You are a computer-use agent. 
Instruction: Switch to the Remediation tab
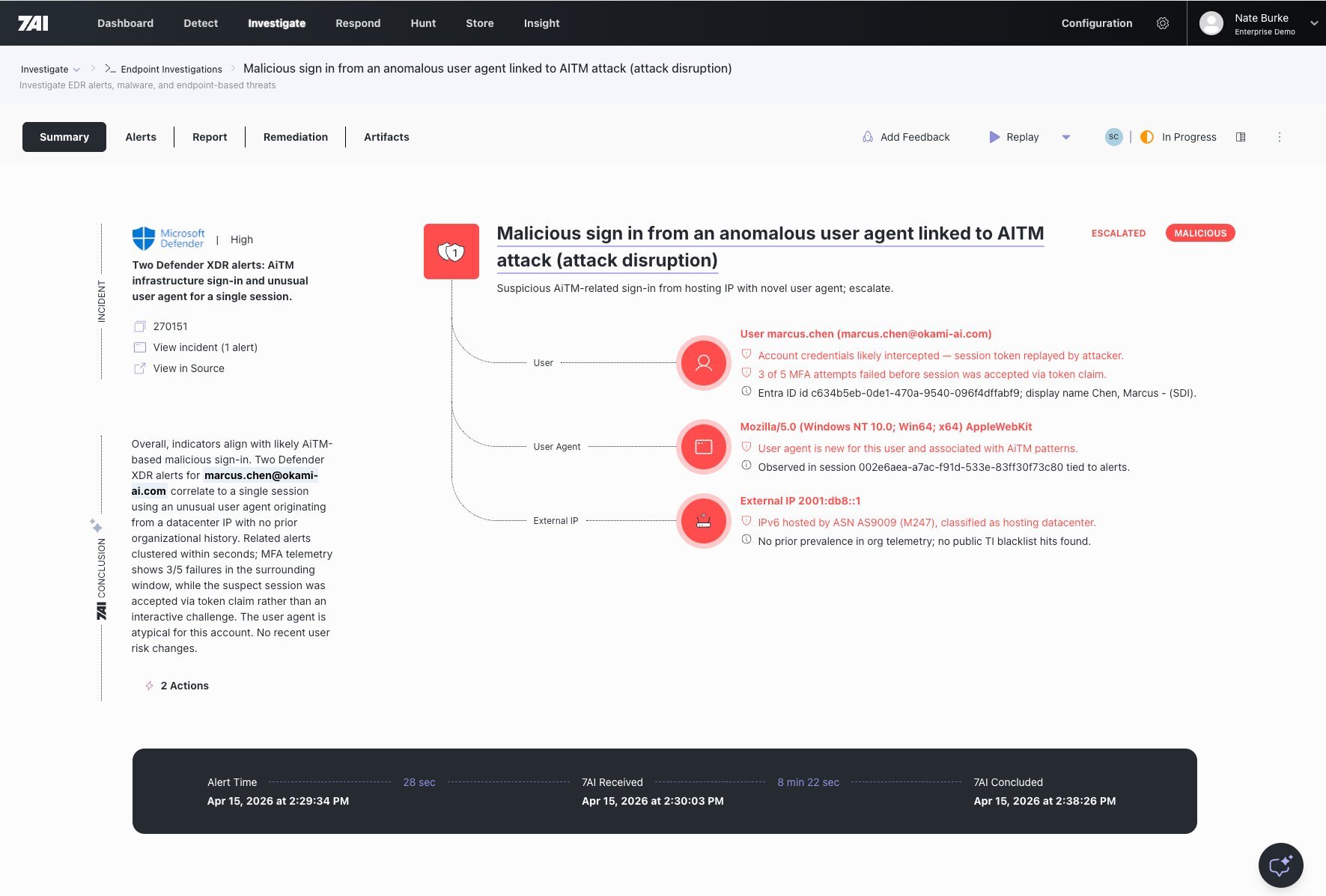click(x=295, y=137)
